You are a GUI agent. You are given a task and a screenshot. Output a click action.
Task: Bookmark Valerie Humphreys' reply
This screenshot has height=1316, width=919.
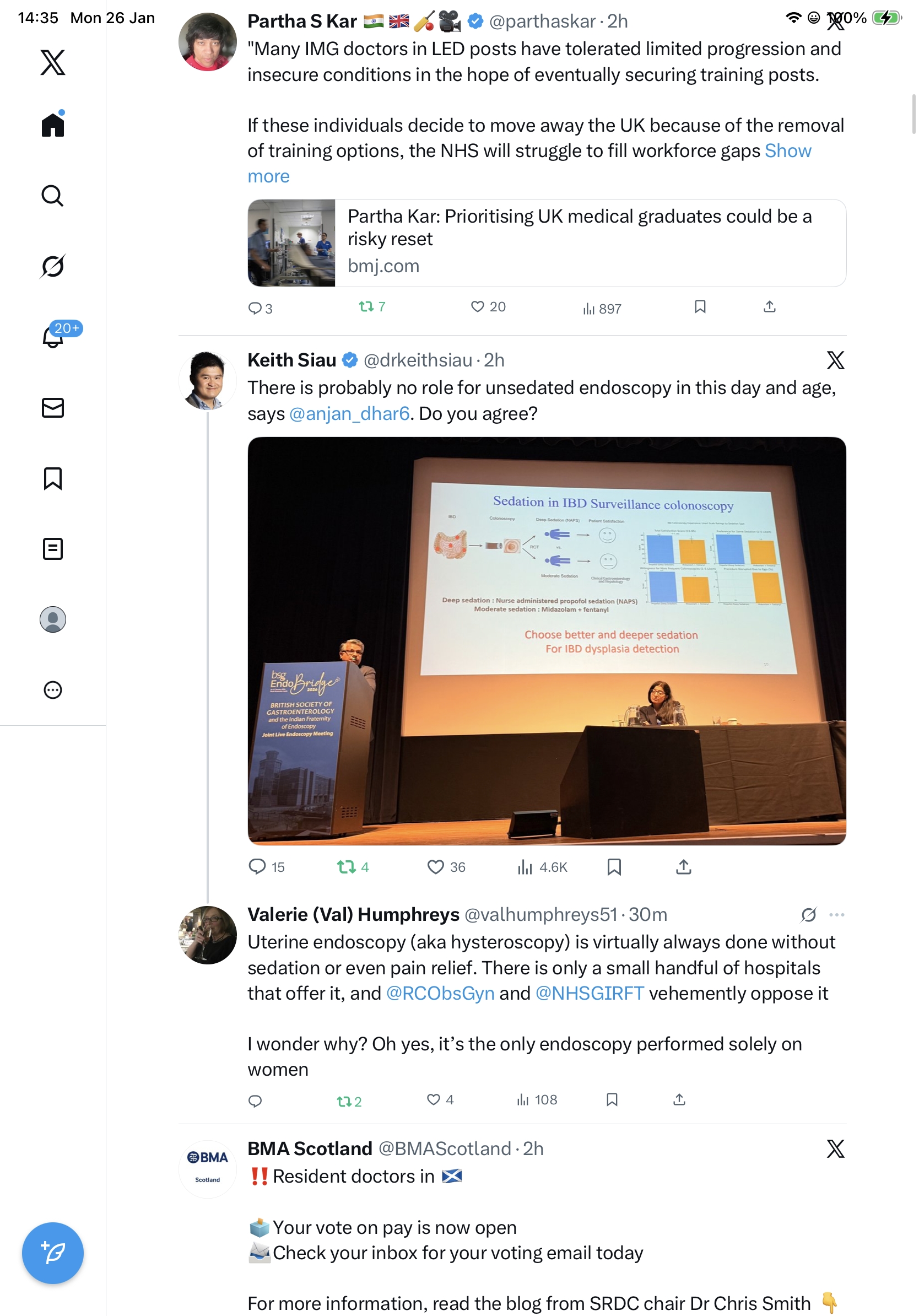point(612,1099)
